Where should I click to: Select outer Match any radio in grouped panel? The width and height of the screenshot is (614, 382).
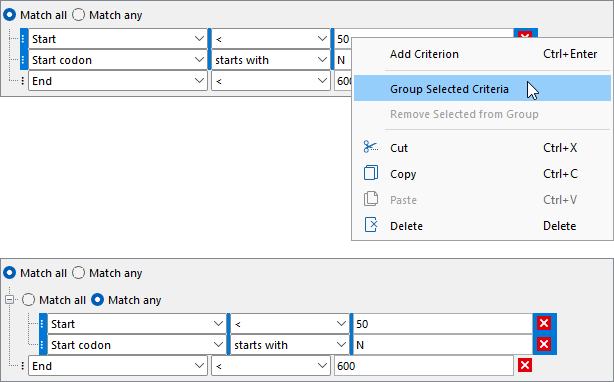[x=78, y=273]
